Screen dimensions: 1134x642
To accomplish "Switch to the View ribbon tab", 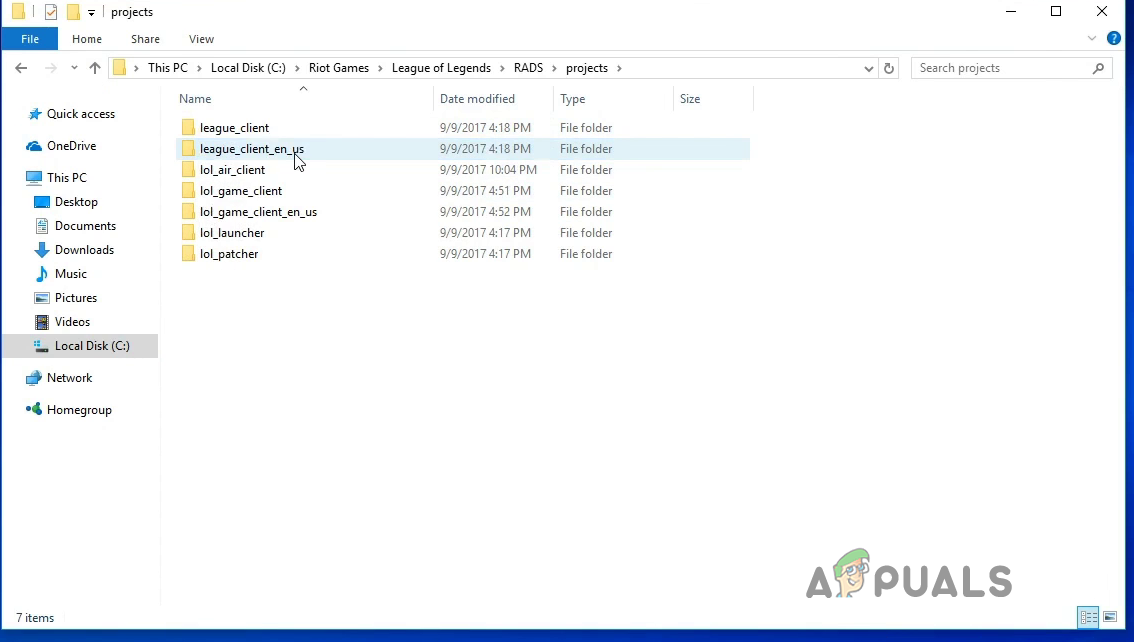I will tap(201, 39).
